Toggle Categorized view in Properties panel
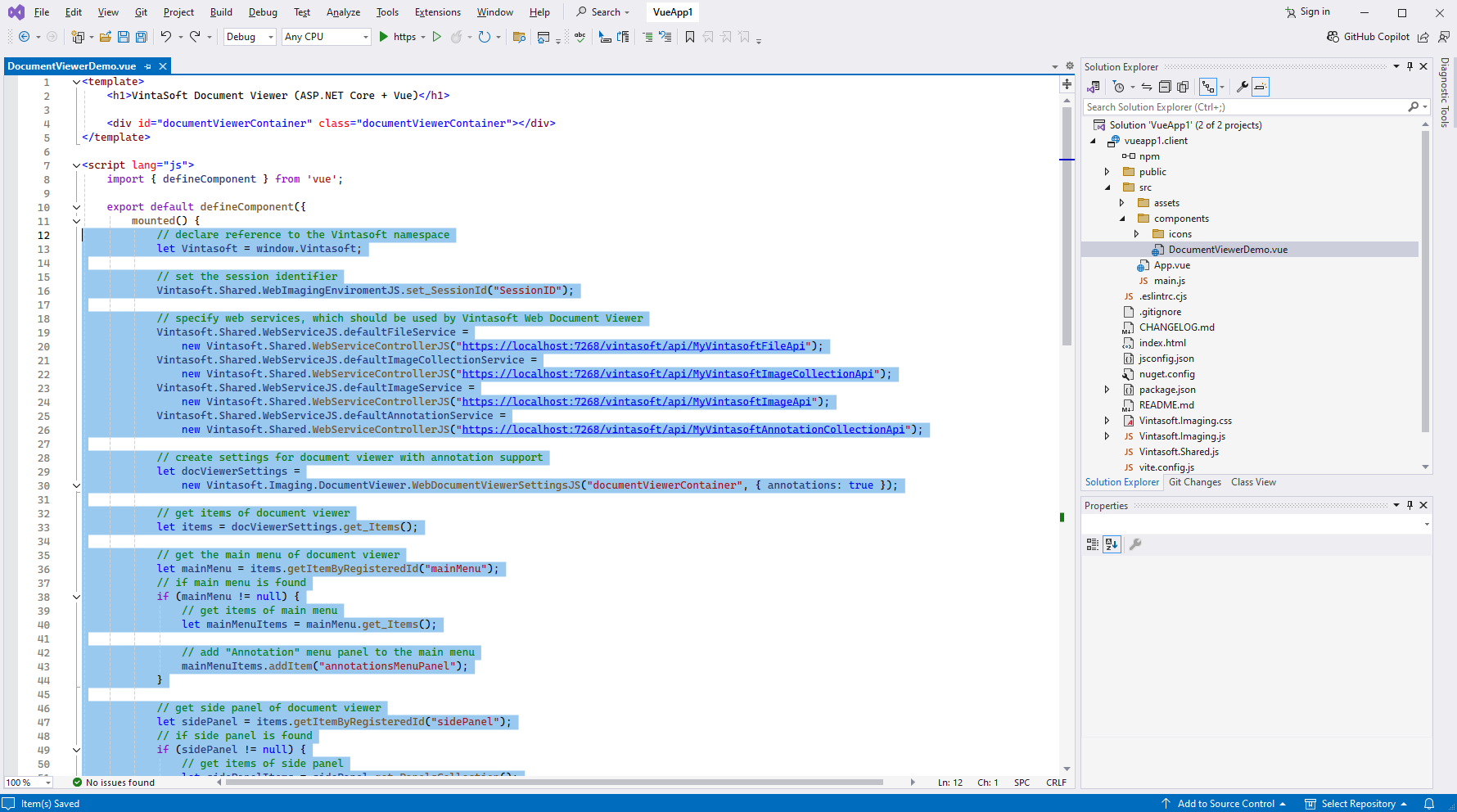Screen dimensions: 1457x812 1093,544
